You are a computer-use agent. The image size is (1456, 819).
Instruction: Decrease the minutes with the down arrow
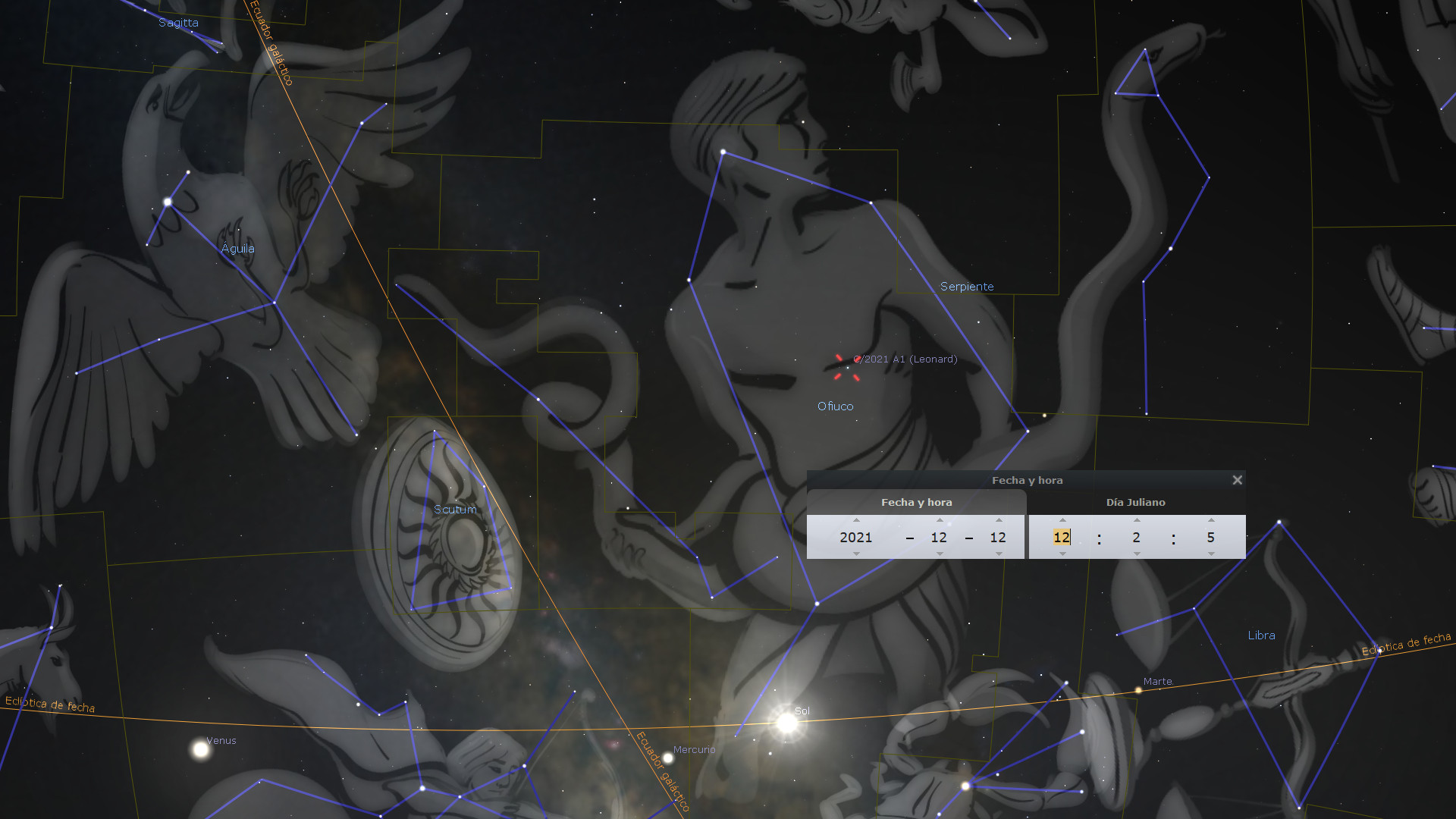point(1137,554)
